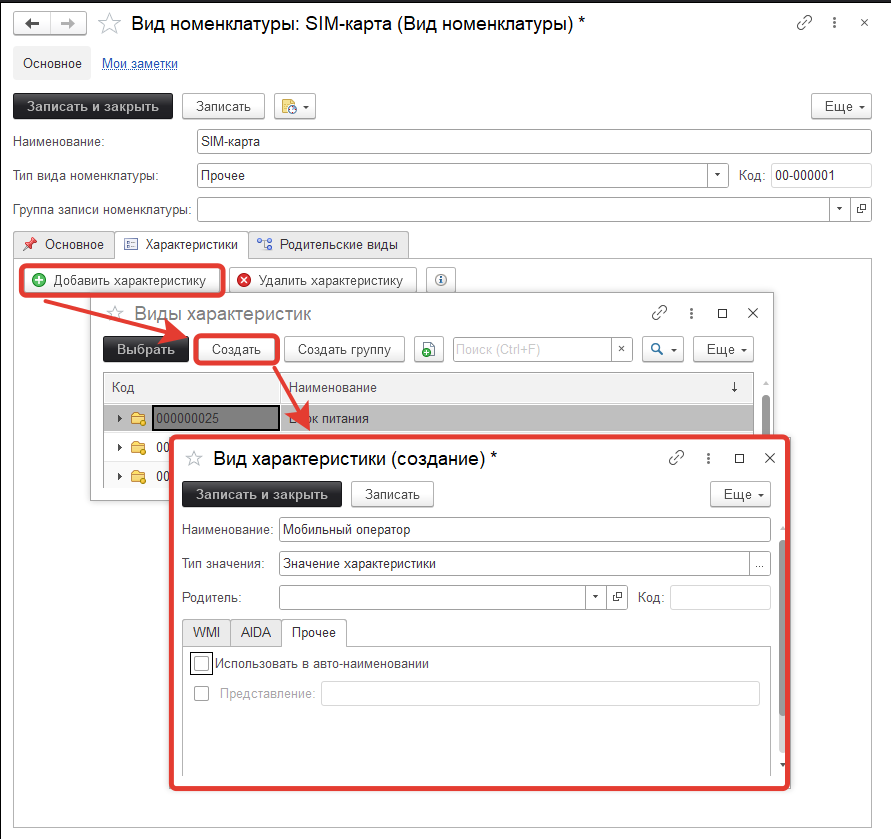The image size is (891, 839).
Task: Open the Родитель dropdown list
Action: pyautogui.click(x=595, y=597)
